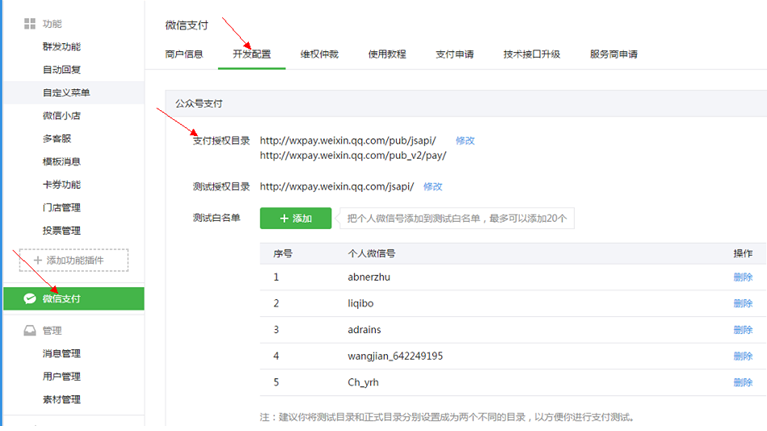The image size is (767, 431).
Task: Click the test authorization directory URL
Action: tap(337, 186)
